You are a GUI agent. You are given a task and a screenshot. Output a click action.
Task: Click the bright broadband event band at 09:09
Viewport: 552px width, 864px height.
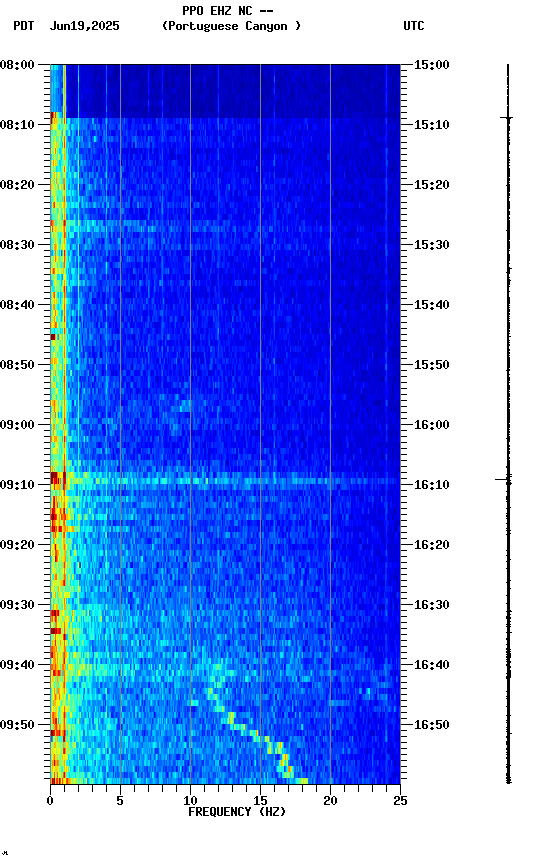click(x=225, y=481)
